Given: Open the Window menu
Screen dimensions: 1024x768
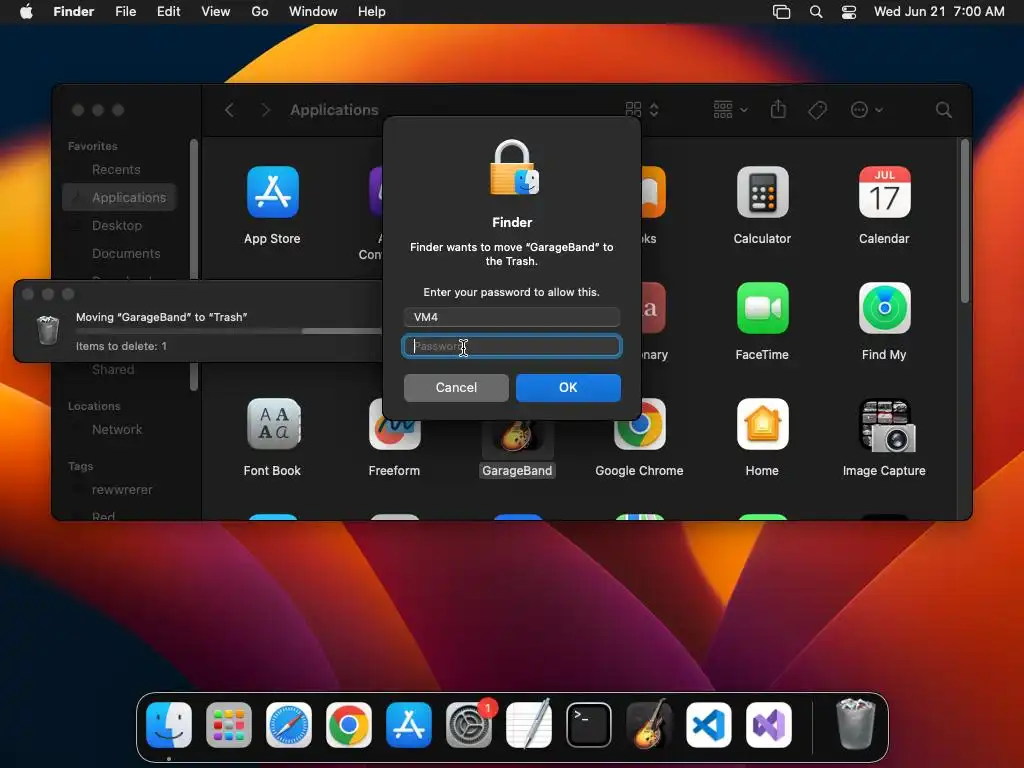Looking at the screenshot, I should [x=313, y=12].
